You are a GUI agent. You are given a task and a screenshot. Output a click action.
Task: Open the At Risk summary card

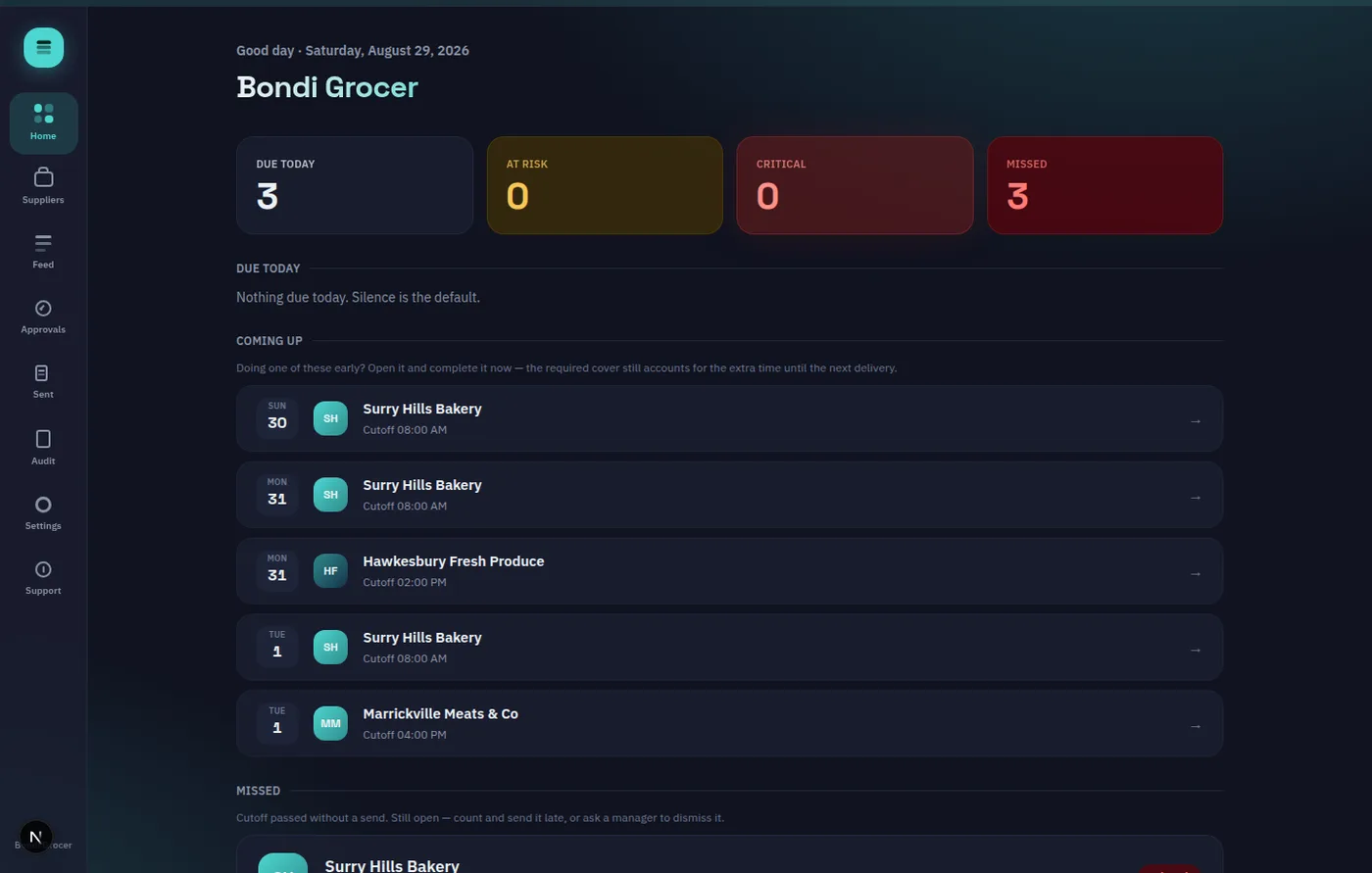point(605,185)
